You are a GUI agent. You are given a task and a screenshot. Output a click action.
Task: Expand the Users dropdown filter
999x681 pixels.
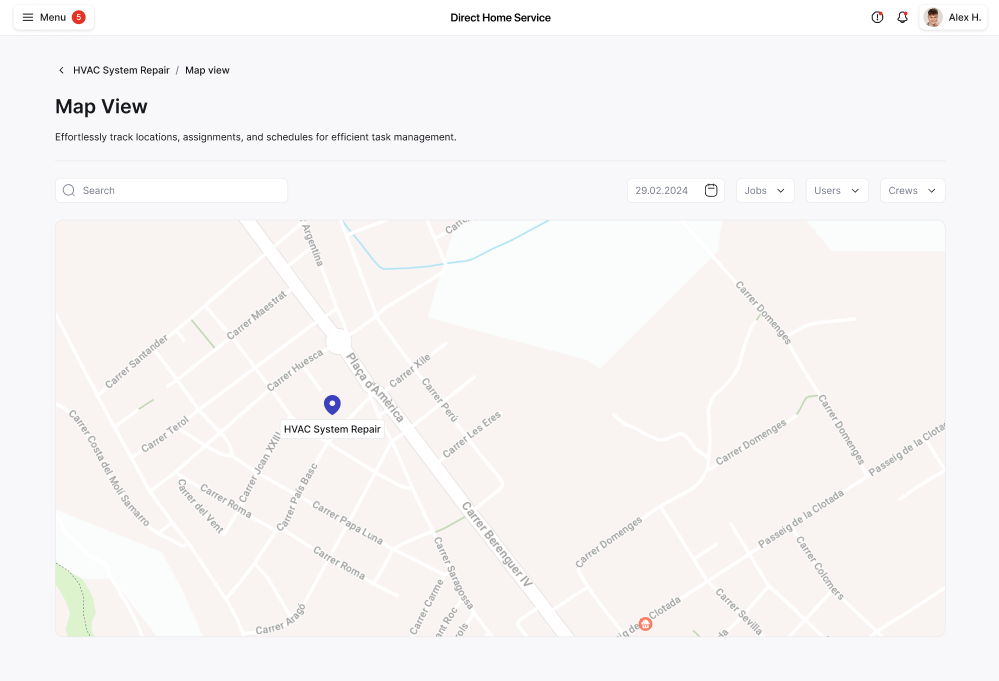point(837,190)
